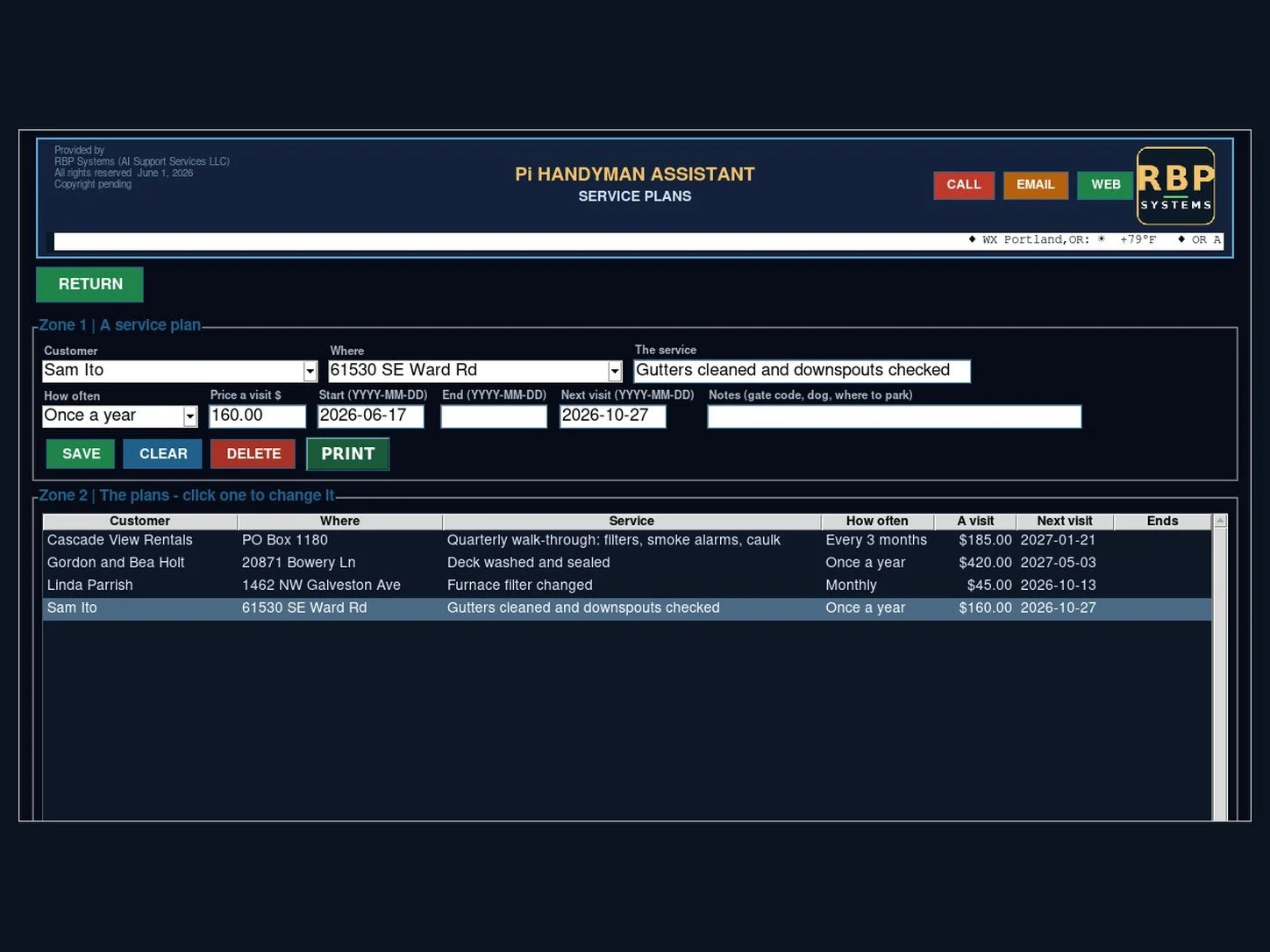The image size is (1270, 952).
Task: Expand the Where address dropdown
Action: pyautogui.click(x=615, y=372)
